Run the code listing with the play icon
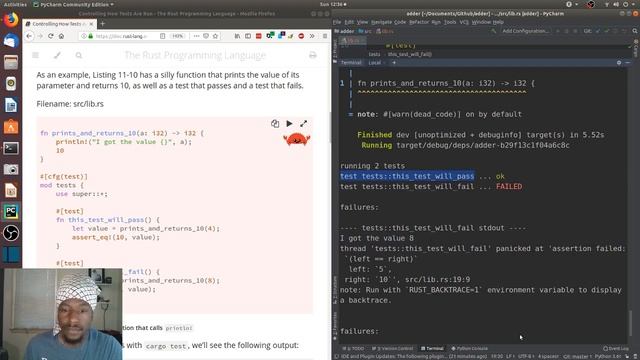Viewport: 640px width, 360px height. point(289,124)
